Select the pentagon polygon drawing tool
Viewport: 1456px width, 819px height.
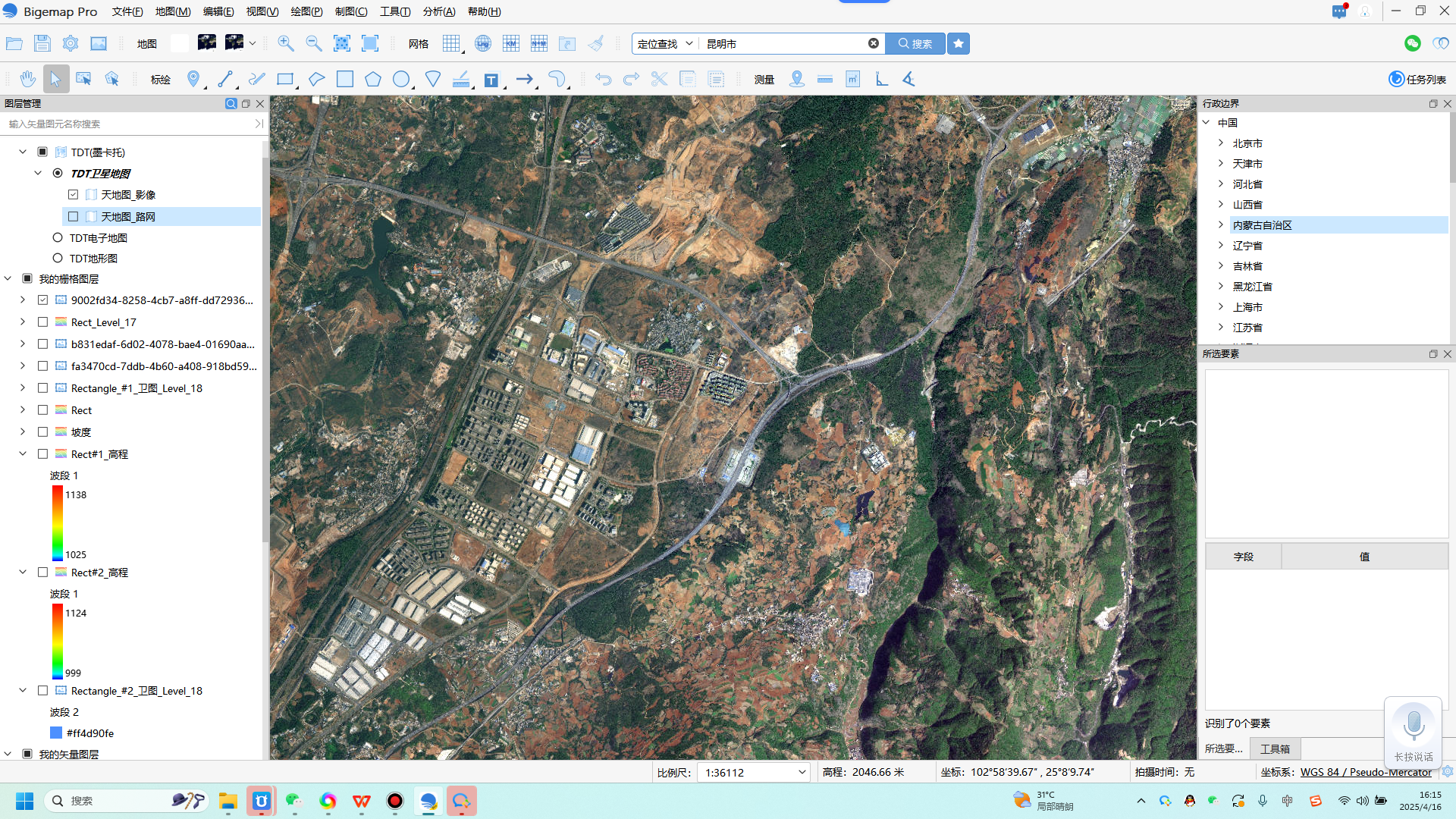coord(372,79)
